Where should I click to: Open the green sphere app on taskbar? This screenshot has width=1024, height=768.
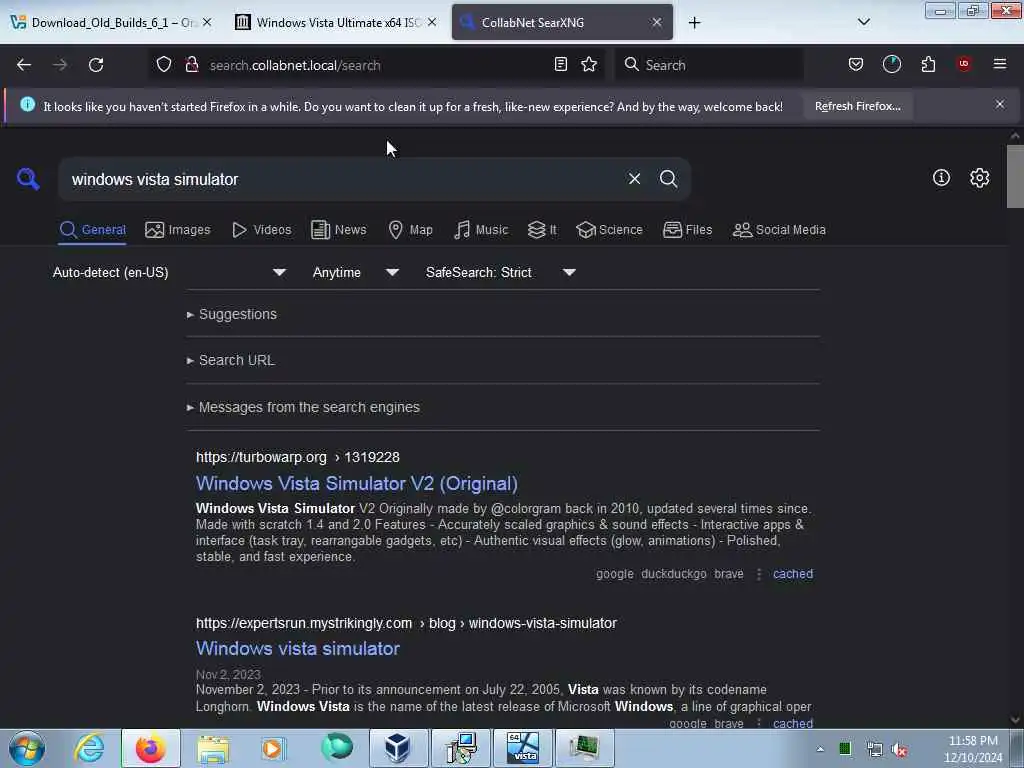pyautogui.click(x=336, y=747)
